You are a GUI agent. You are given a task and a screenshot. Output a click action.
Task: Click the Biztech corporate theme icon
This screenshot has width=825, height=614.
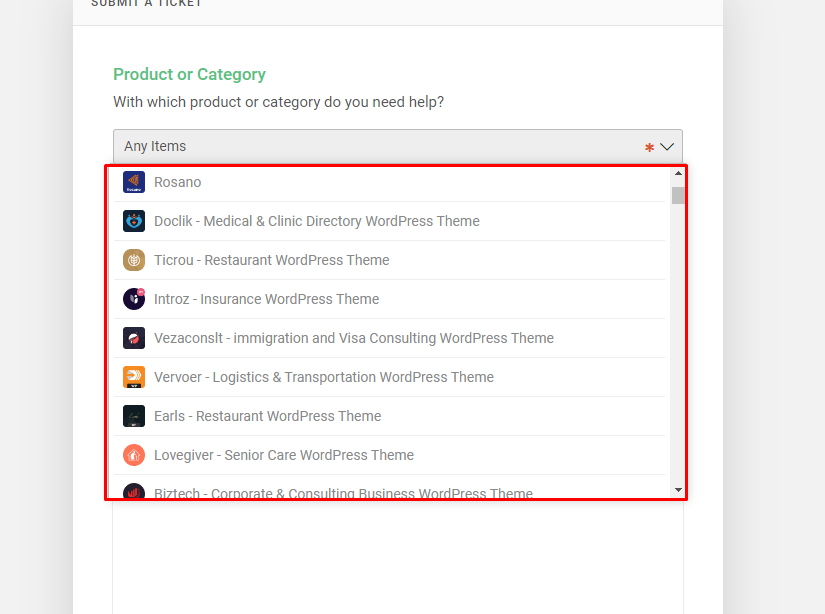click(x=134, y=492)
